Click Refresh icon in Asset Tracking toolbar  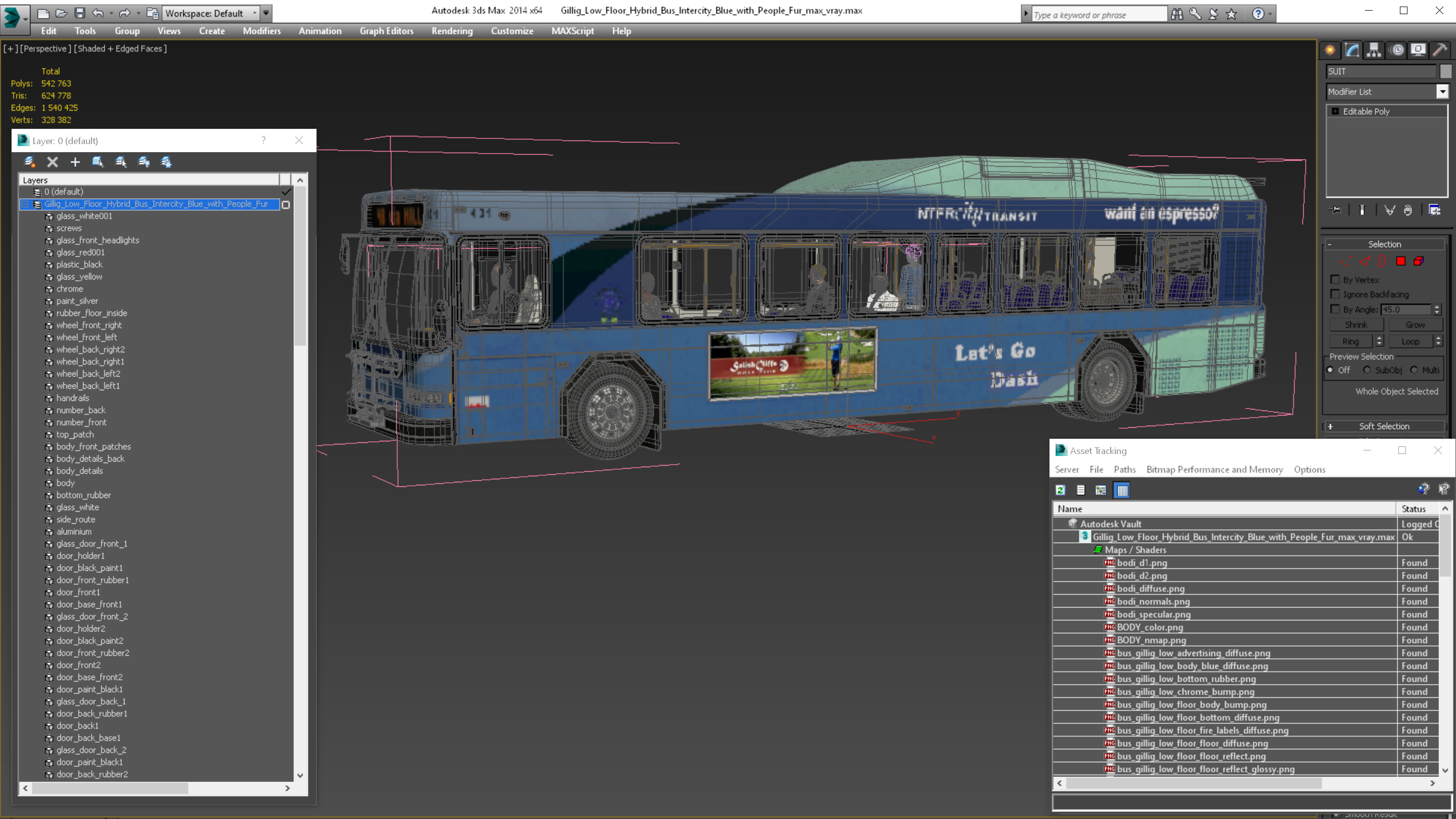[1060, 490]
